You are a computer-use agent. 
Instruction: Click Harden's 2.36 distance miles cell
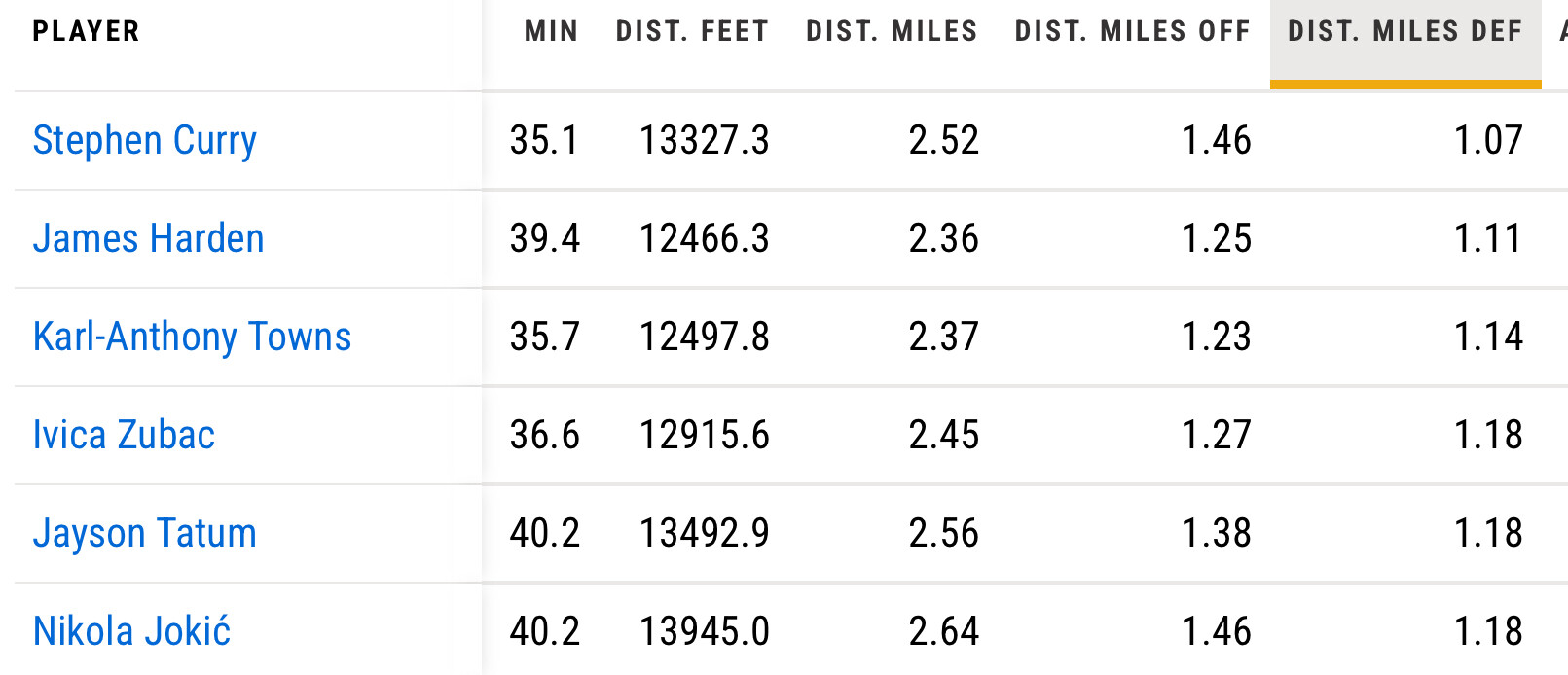(943, 239)
